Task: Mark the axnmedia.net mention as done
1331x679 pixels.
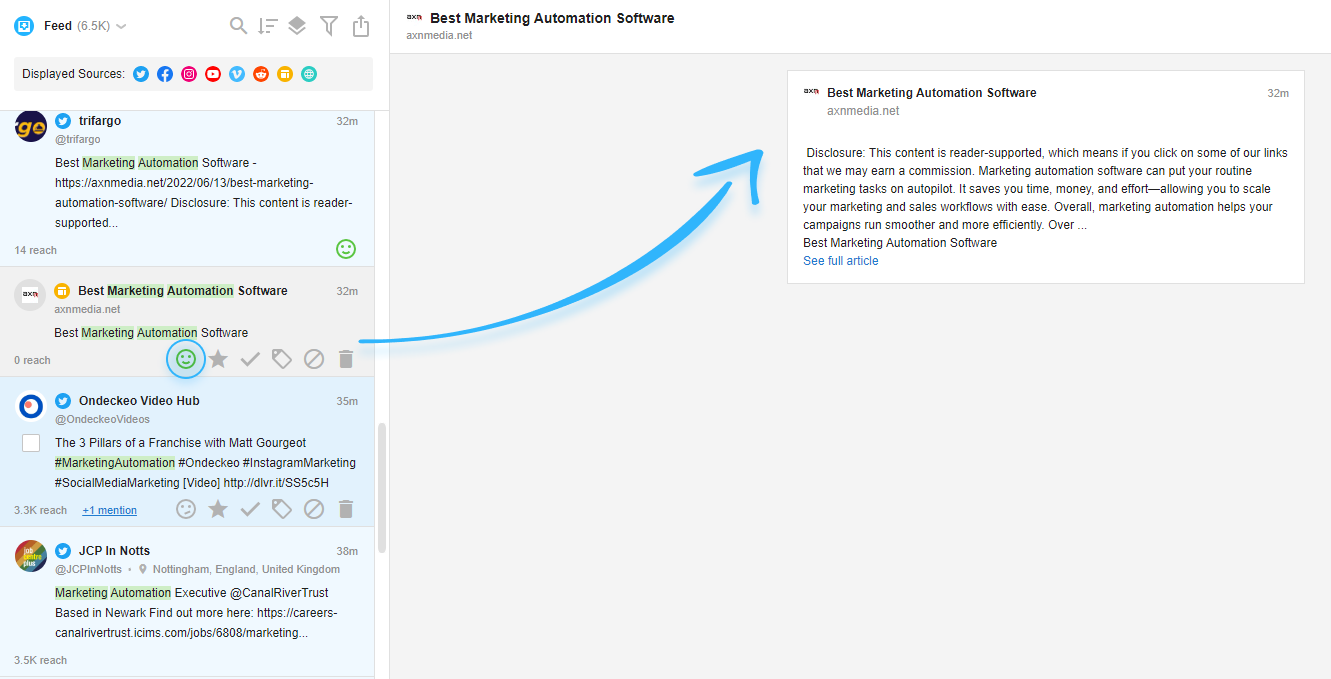Action: click(250, 359)
